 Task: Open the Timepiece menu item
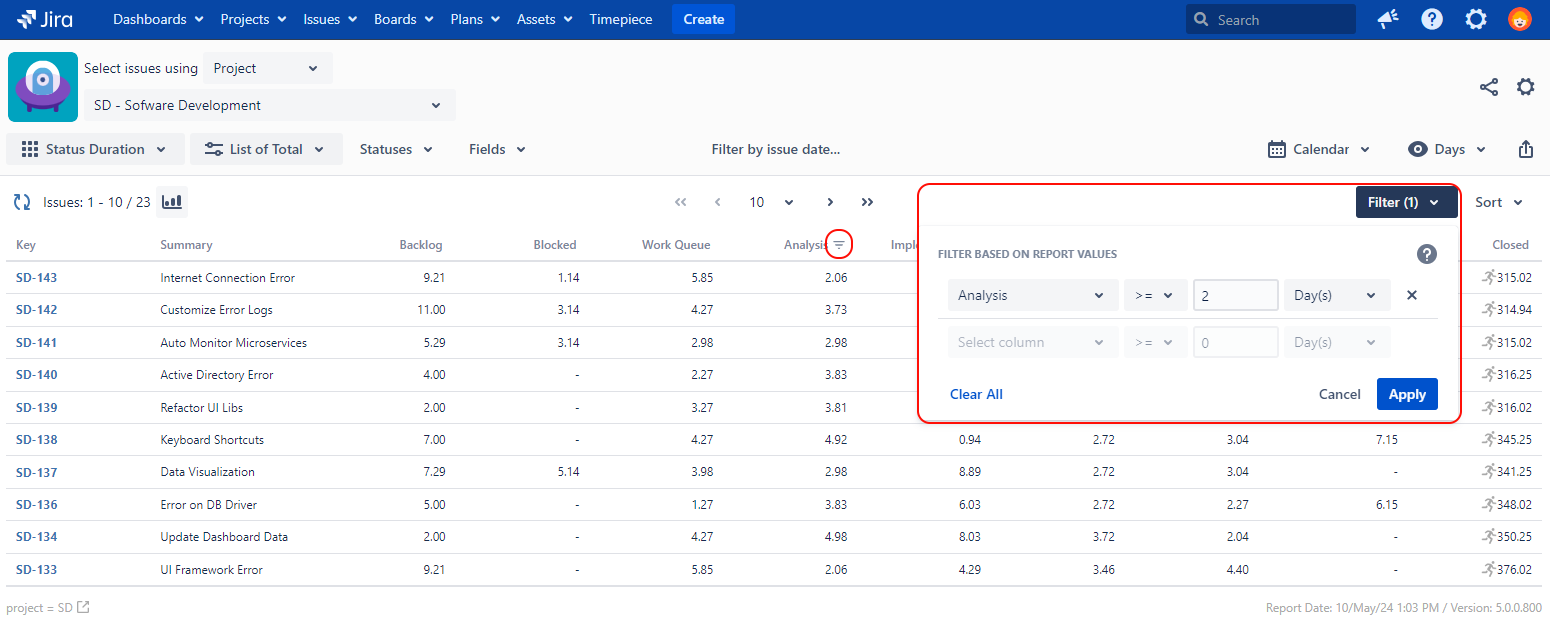(621, 19)
